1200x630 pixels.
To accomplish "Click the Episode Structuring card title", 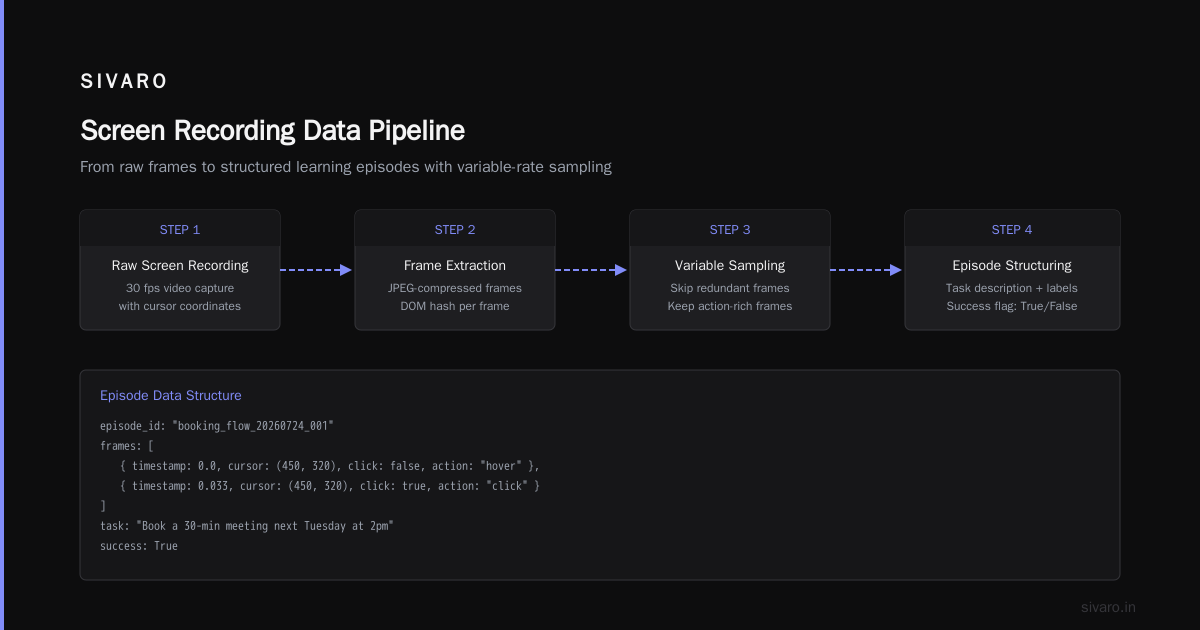I will coord(1012,266).
